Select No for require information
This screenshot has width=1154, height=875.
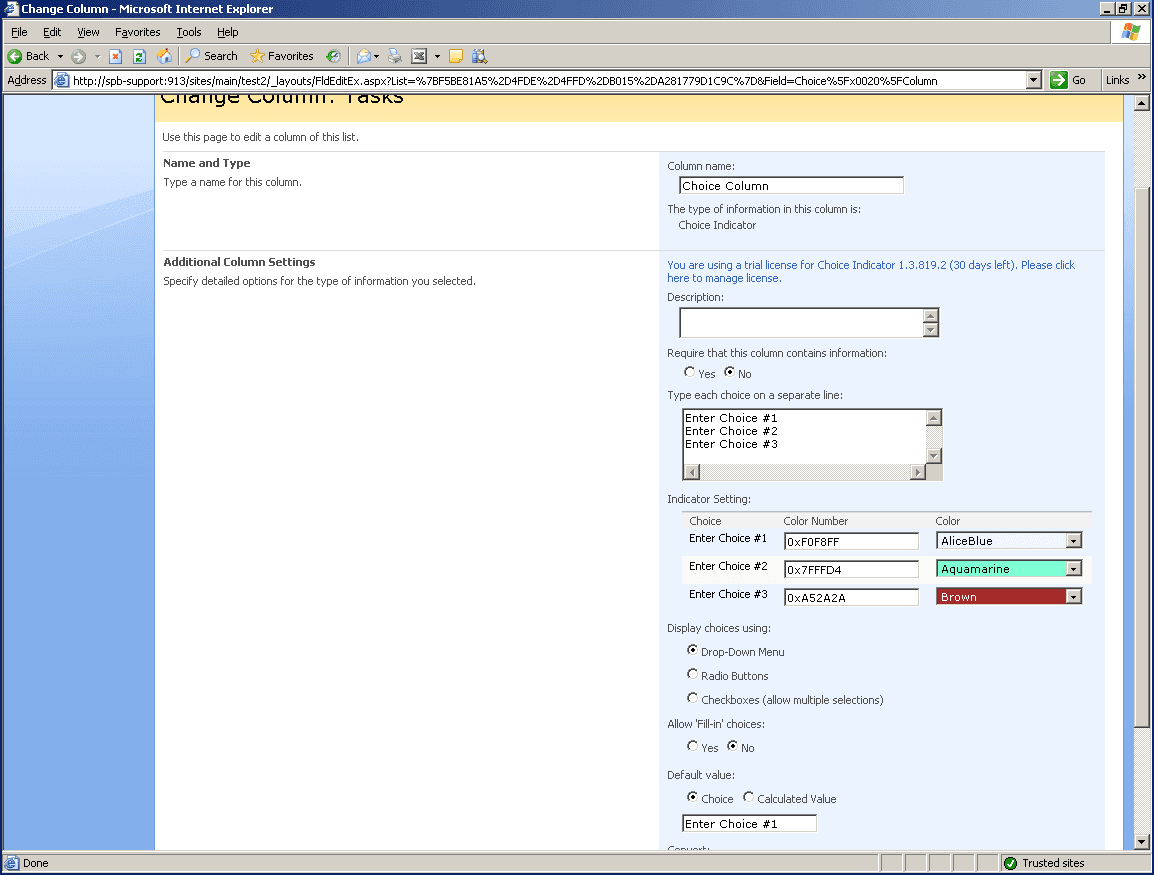[729, 372]
